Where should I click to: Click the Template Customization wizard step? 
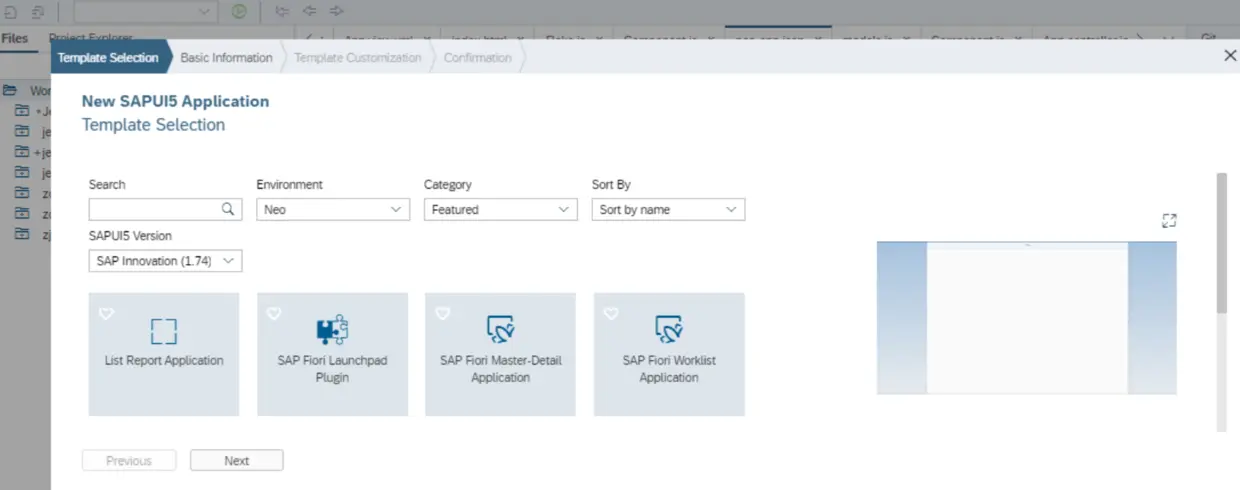(x=358, y=57)
